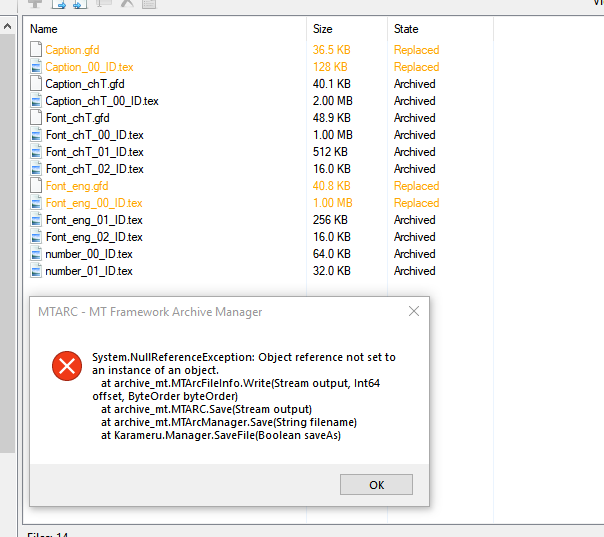The image size is (604, 537).
Task: Click the page with outgoing arrow toolbar icon
Action: pyautogui.click(x=59, y=4)
